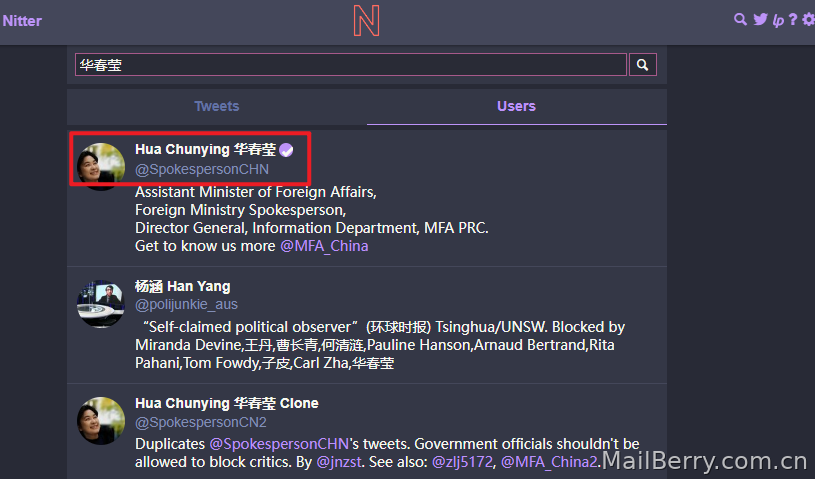Click the Nitter N logo in the header center
Screen dimensions: 815x479
tap(366, 21)
